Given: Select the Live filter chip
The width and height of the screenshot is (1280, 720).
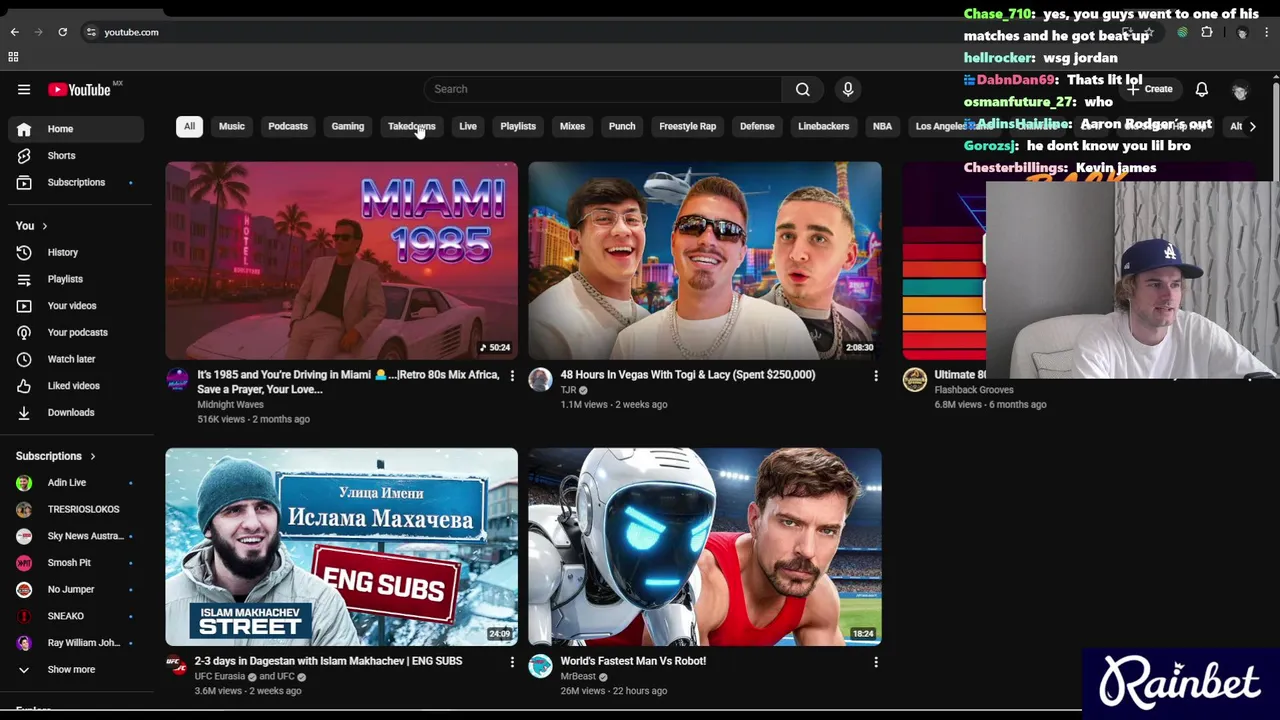Looking at the screenshot, I should coord(468,126).
